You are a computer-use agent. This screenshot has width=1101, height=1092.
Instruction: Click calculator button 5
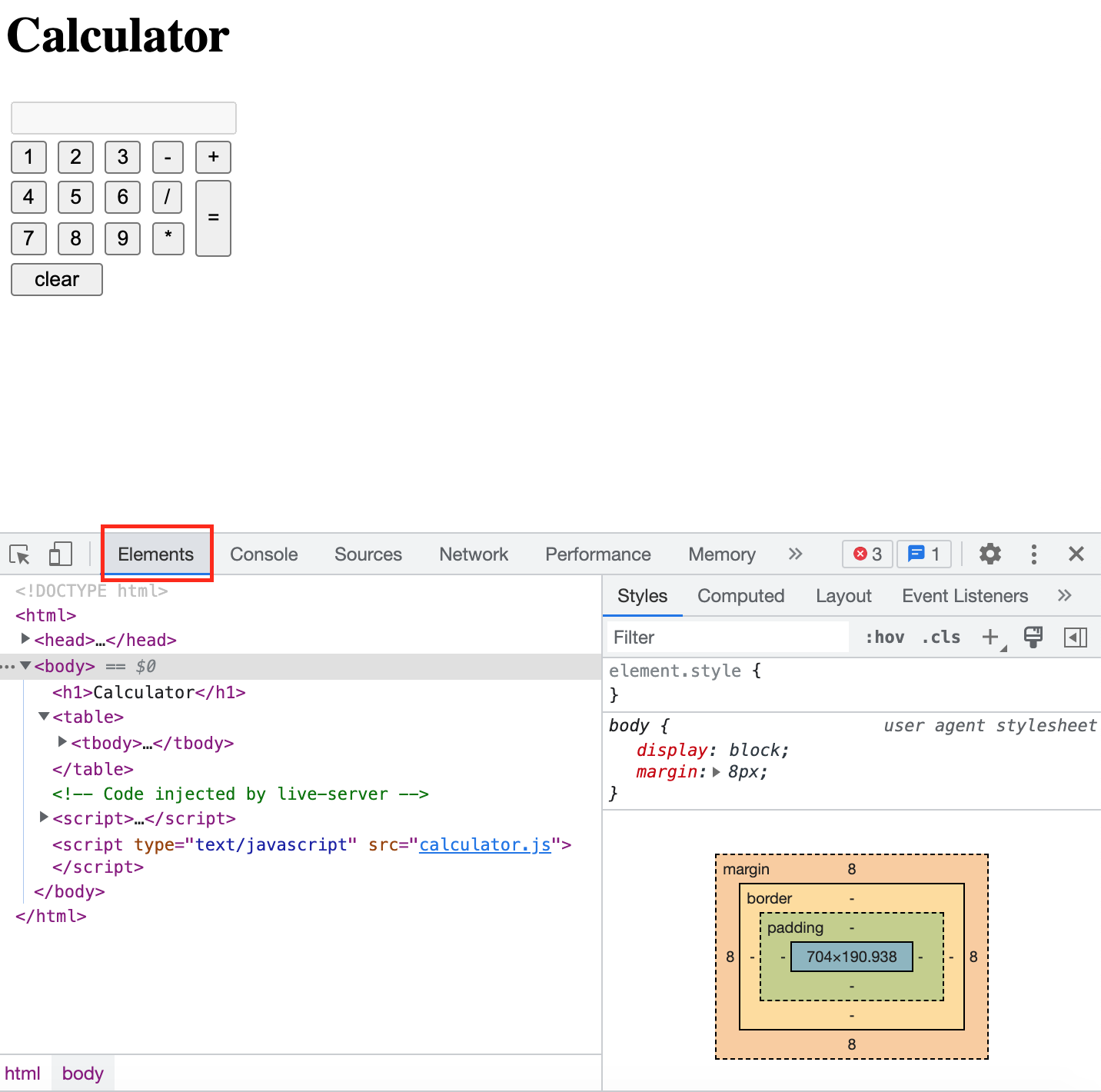pyautogui.click(x=75, y=197)
